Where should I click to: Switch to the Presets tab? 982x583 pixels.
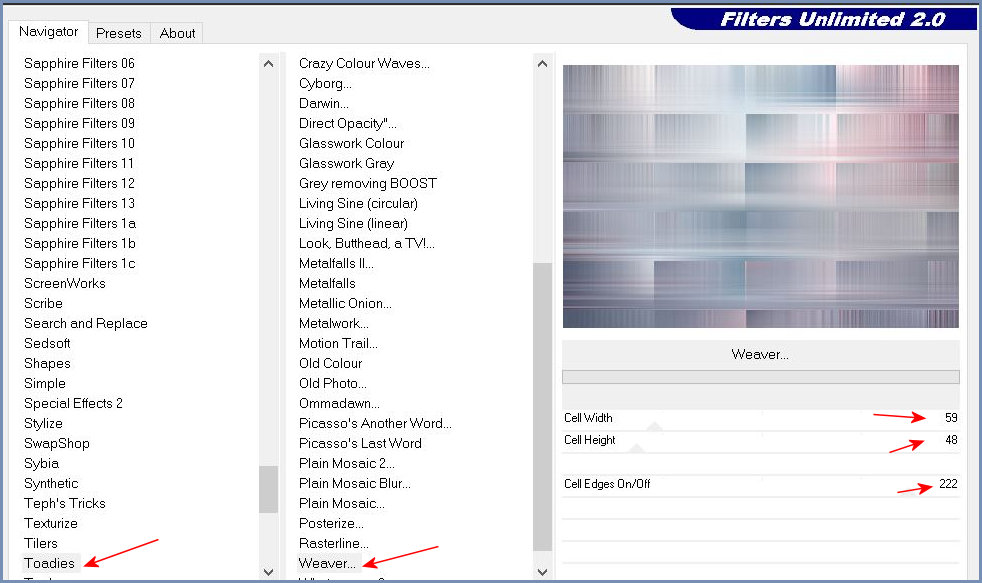tap(118, 33)
